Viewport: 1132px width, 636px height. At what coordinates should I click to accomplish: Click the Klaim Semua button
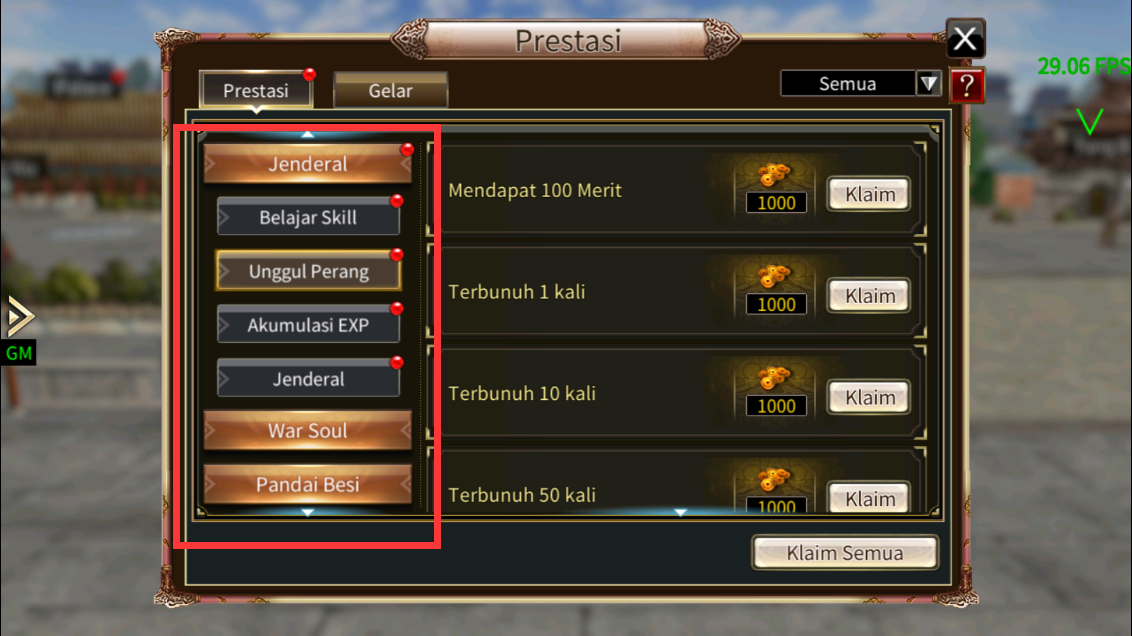pos(845,553)
